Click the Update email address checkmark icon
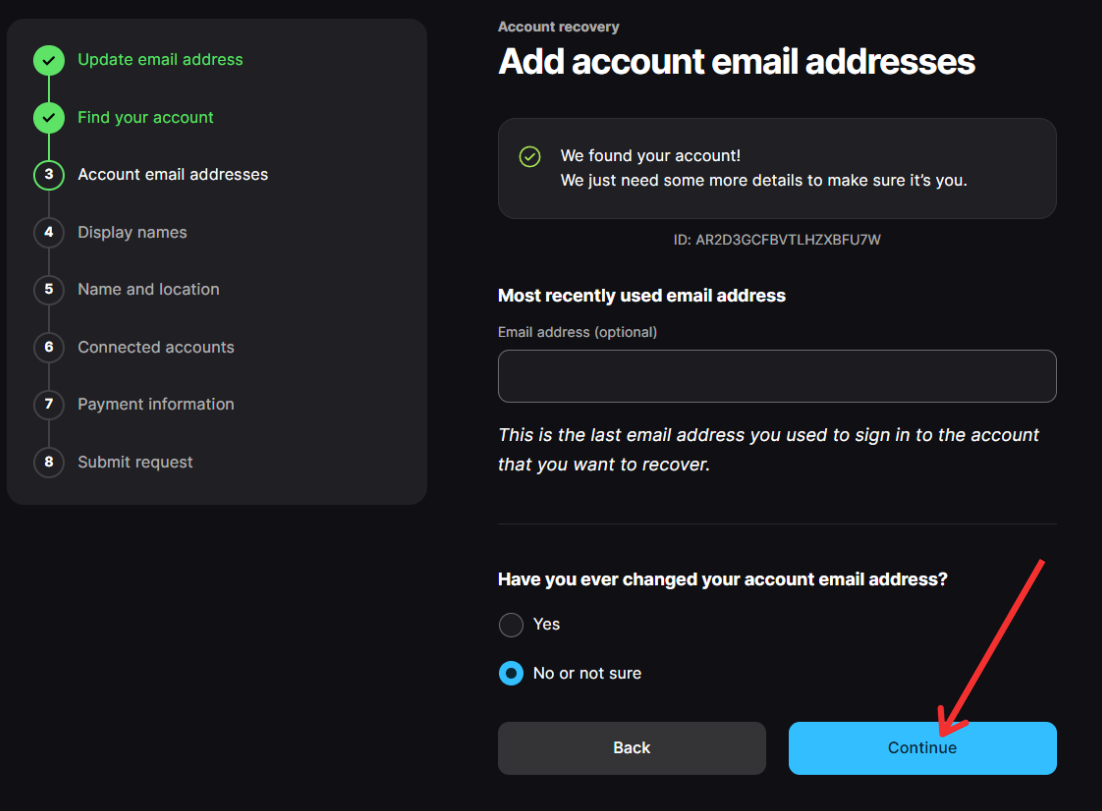Image resolution: width=1102 pixels, height=811 pixels. (48, 60)
